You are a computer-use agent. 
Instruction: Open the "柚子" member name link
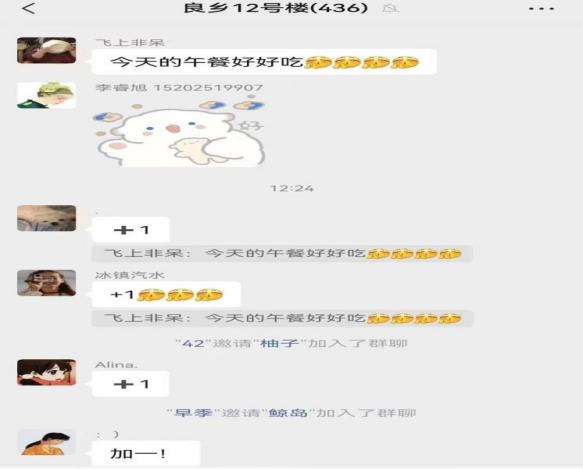tap(279, 343)
